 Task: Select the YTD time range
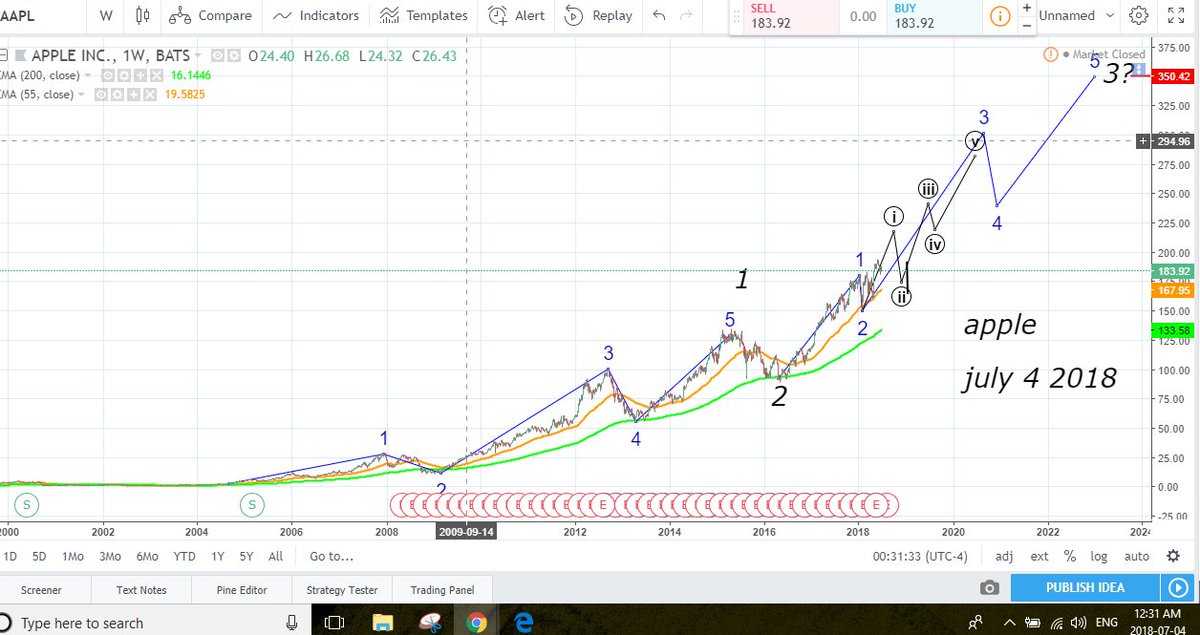(184, 556)
